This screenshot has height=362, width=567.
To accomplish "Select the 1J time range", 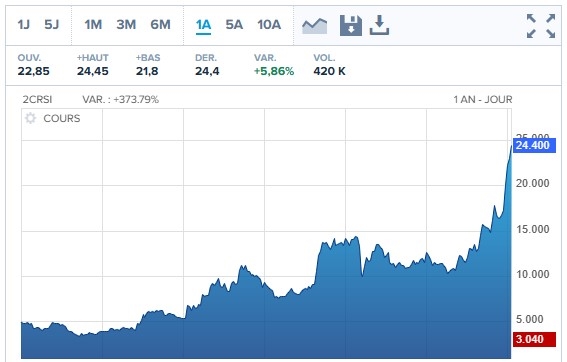I will [x=24, y=25].
